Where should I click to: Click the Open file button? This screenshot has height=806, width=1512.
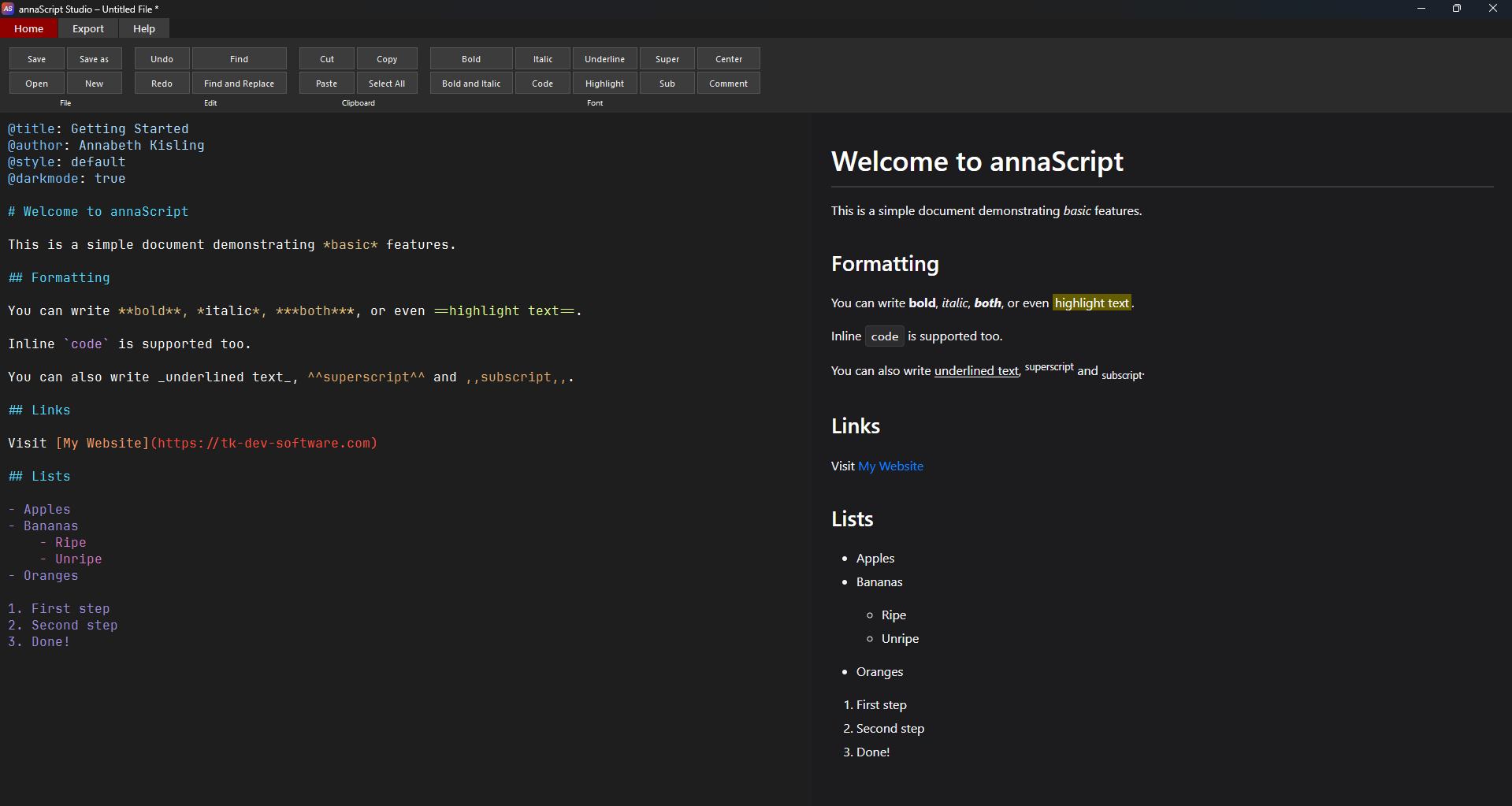coord(37,84)
